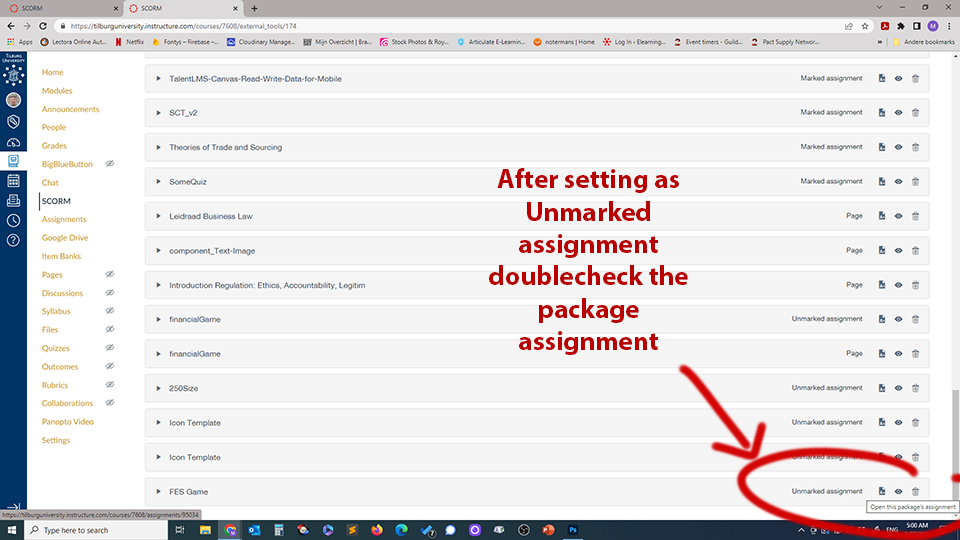Open page icon for Leidraad Business Law

coord(882,216)
